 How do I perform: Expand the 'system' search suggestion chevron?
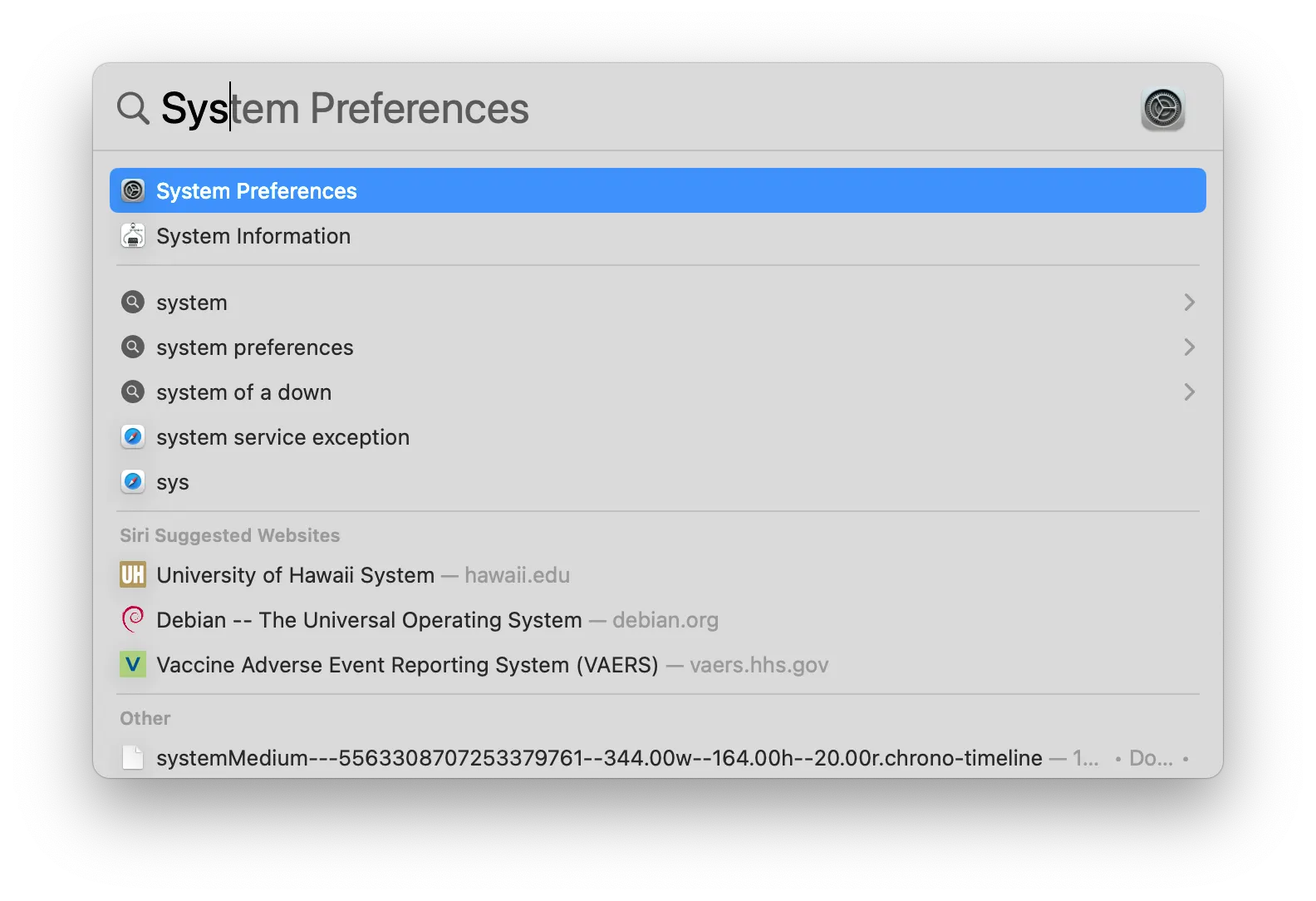point(1189,303)
